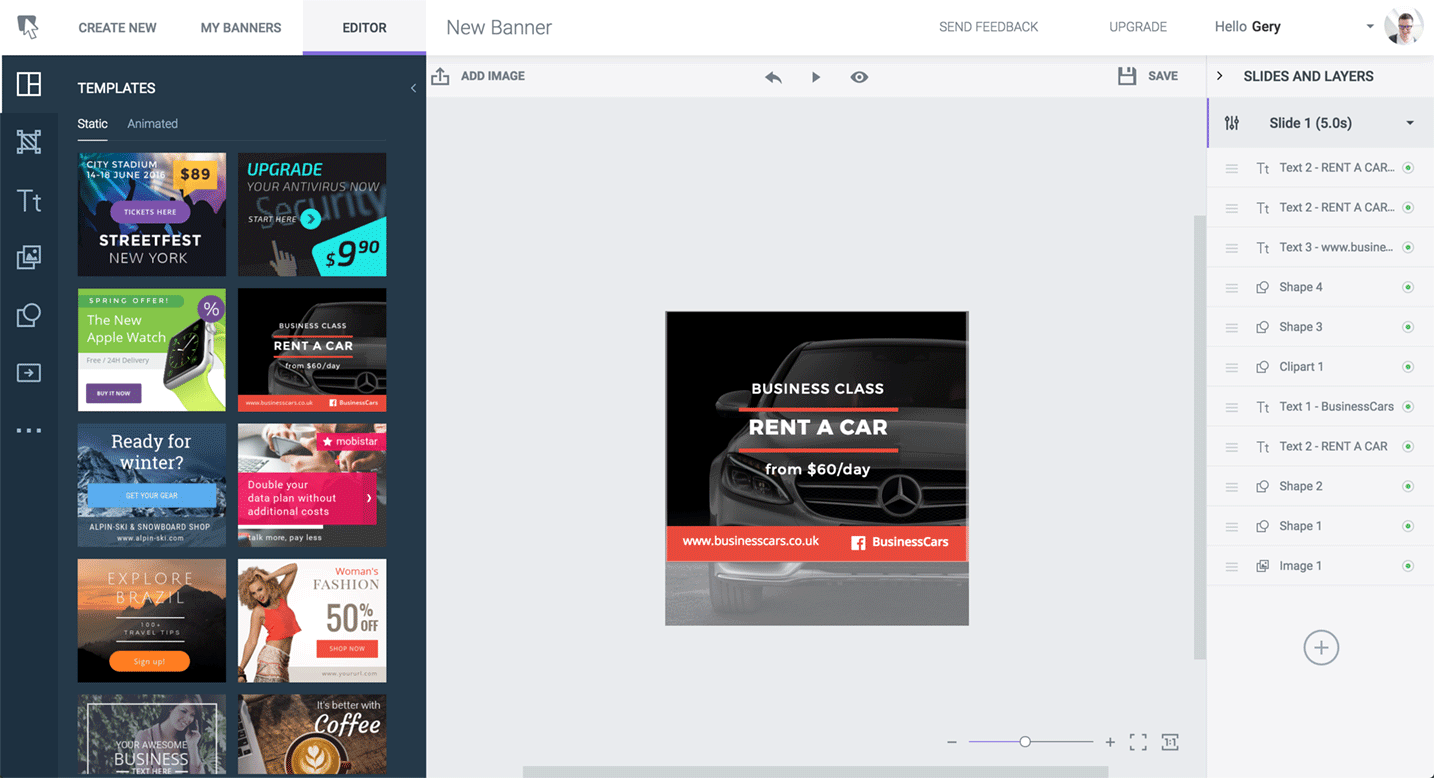Go to the Create New tab
1434x778 pixels.
click(x=117, y=27)
